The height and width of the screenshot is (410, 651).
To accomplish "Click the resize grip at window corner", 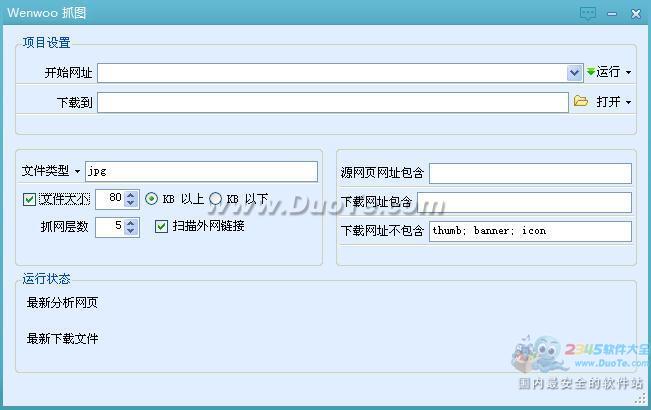I will tap(641, 399).
